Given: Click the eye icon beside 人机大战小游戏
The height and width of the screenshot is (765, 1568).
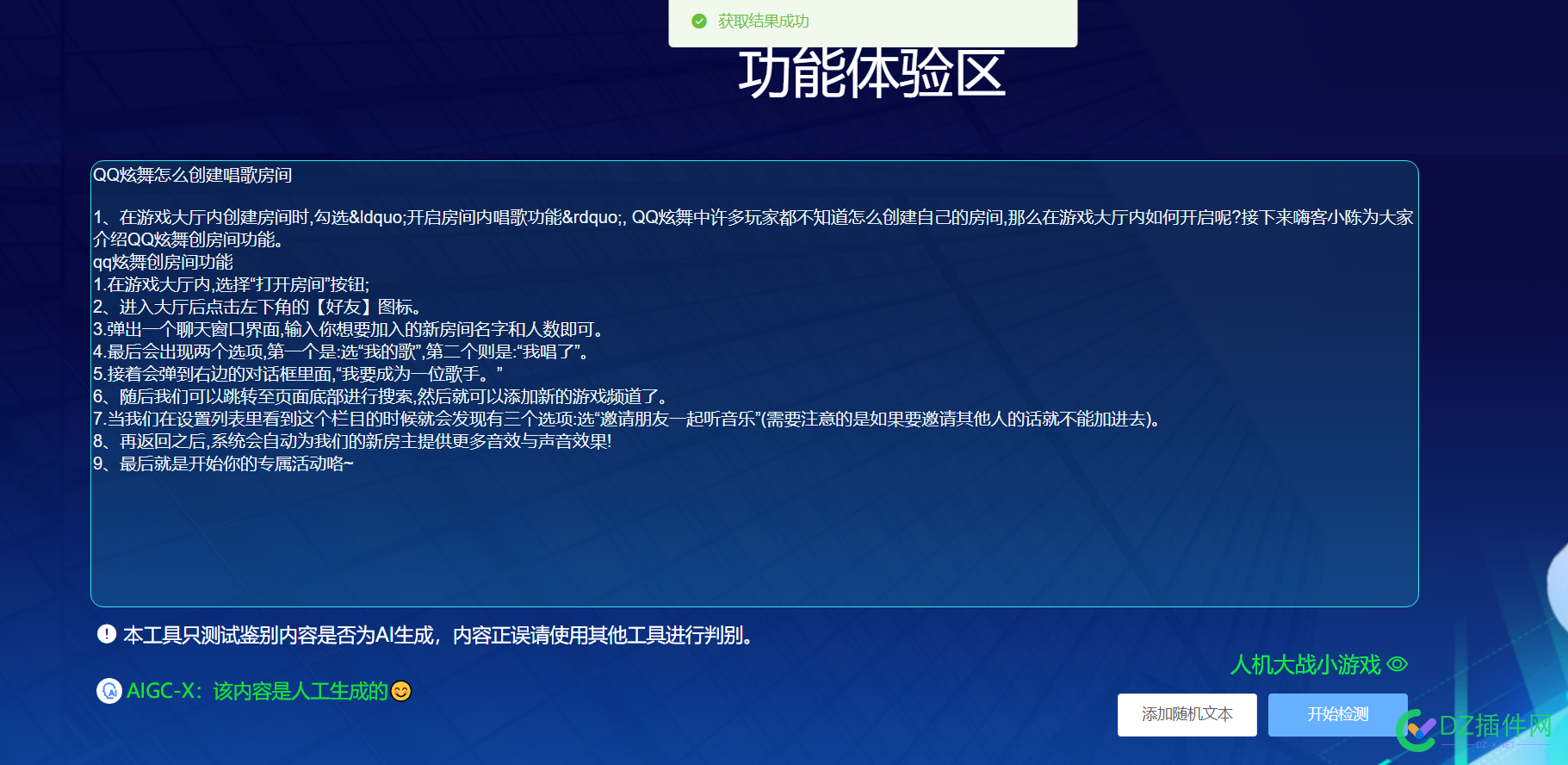Looking at the screenshot, I should point(1398,664).
